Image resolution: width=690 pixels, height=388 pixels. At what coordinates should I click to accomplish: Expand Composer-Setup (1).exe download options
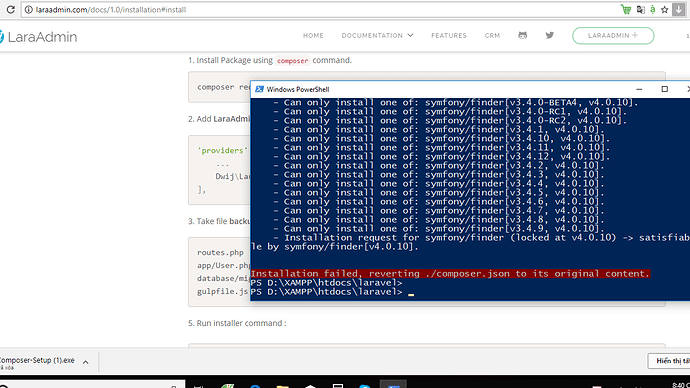tap(86, 362)
